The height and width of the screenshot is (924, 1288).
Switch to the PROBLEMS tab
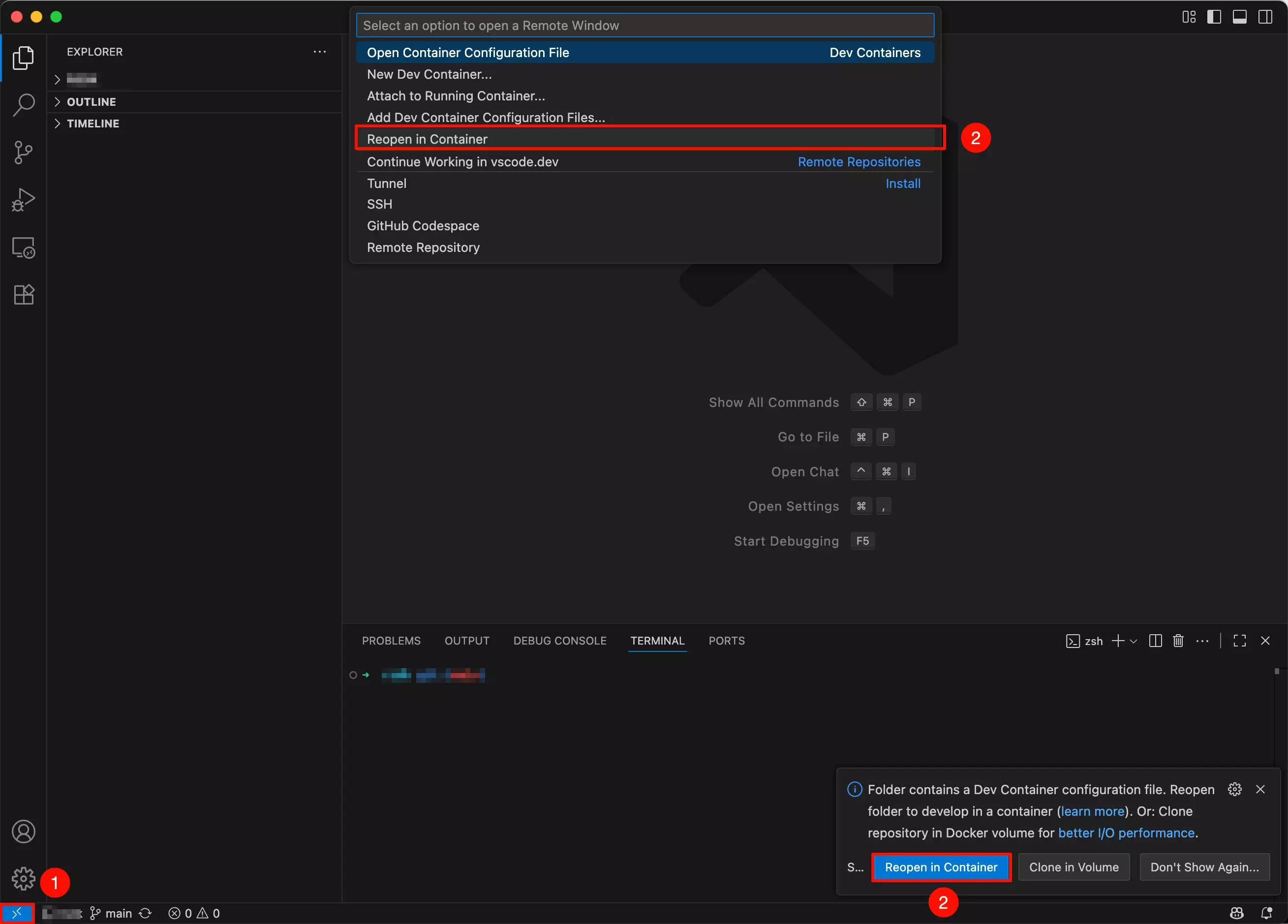point(391,641)
